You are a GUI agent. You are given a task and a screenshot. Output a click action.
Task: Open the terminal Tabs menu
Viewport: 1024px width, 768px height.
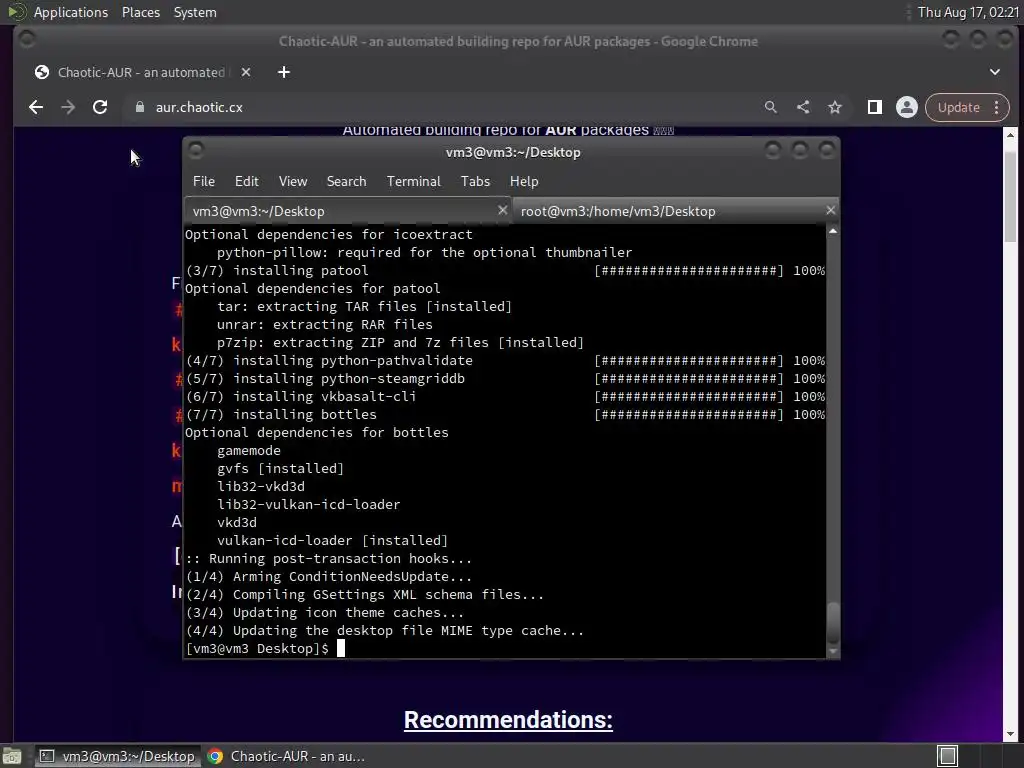tap(475, 181)
